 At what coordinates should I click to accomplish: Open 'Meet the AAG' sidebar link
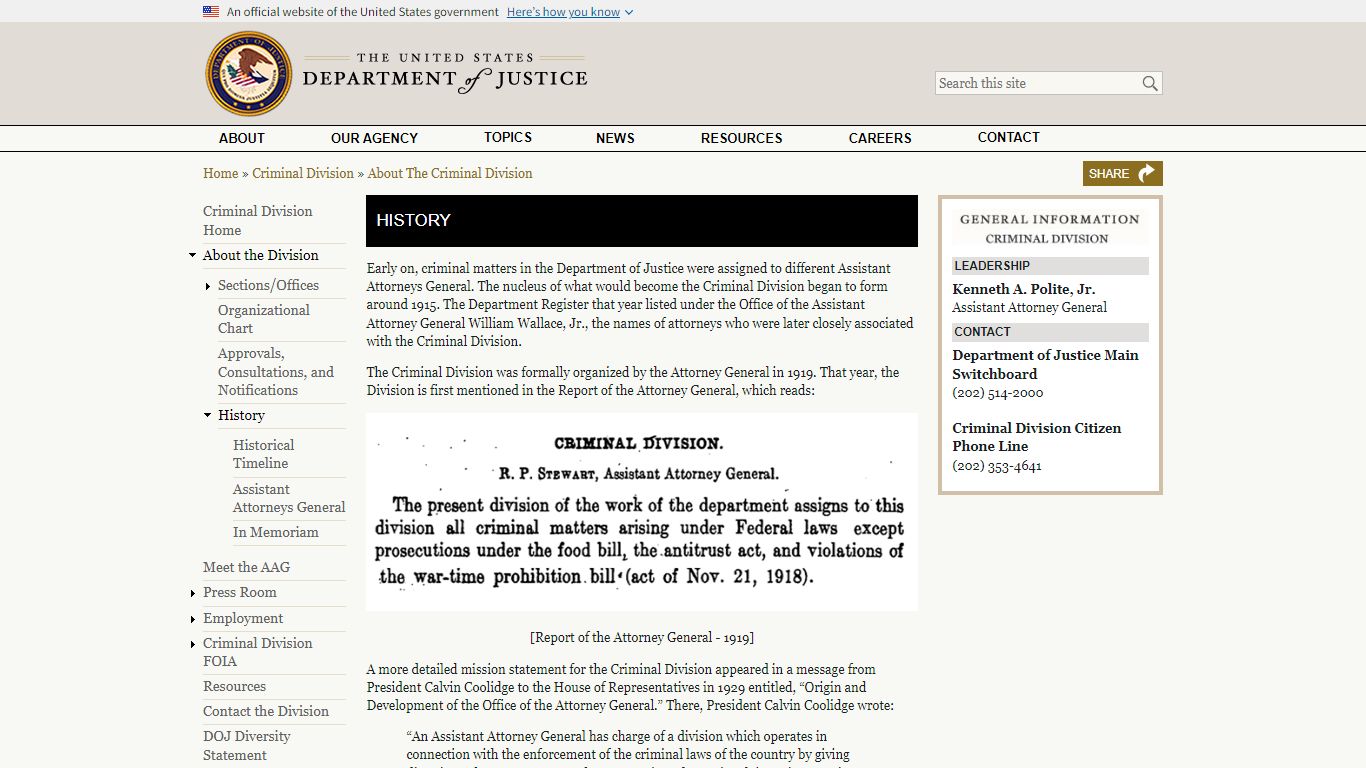pyautogui.click(x=246, y=567)
